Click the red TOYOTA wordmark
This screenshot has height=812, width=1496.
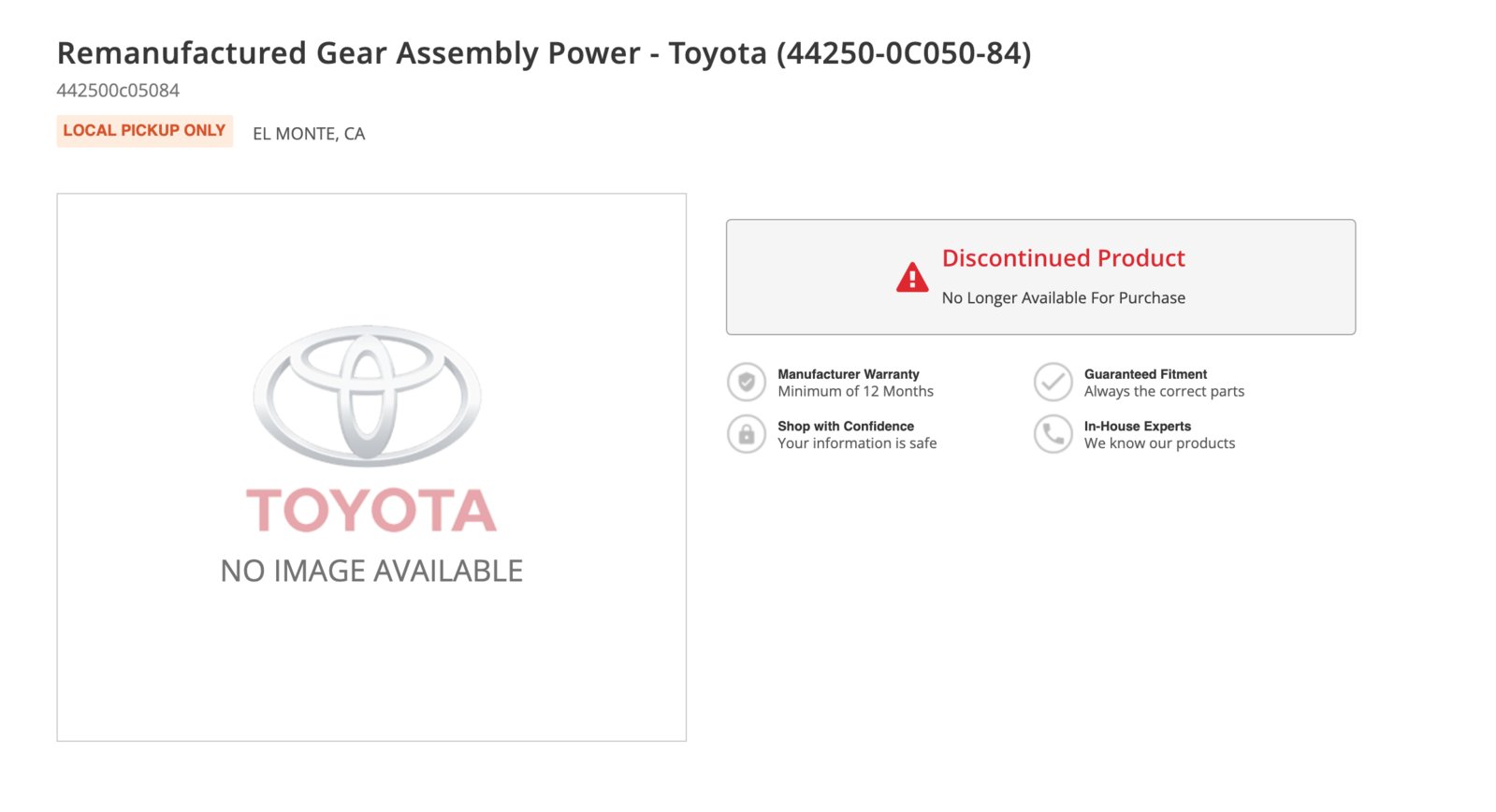point(371,510)
